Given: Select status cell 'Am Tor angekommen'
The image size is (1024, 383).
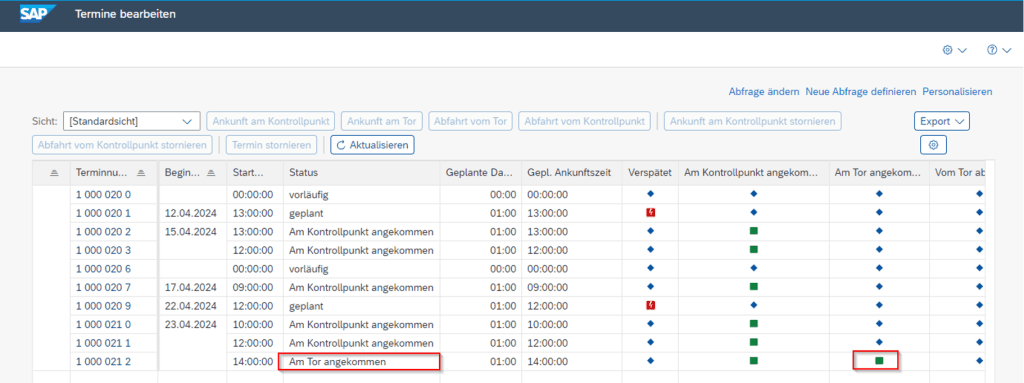Looking at the screenshot, I should click(x=361, y=361).
